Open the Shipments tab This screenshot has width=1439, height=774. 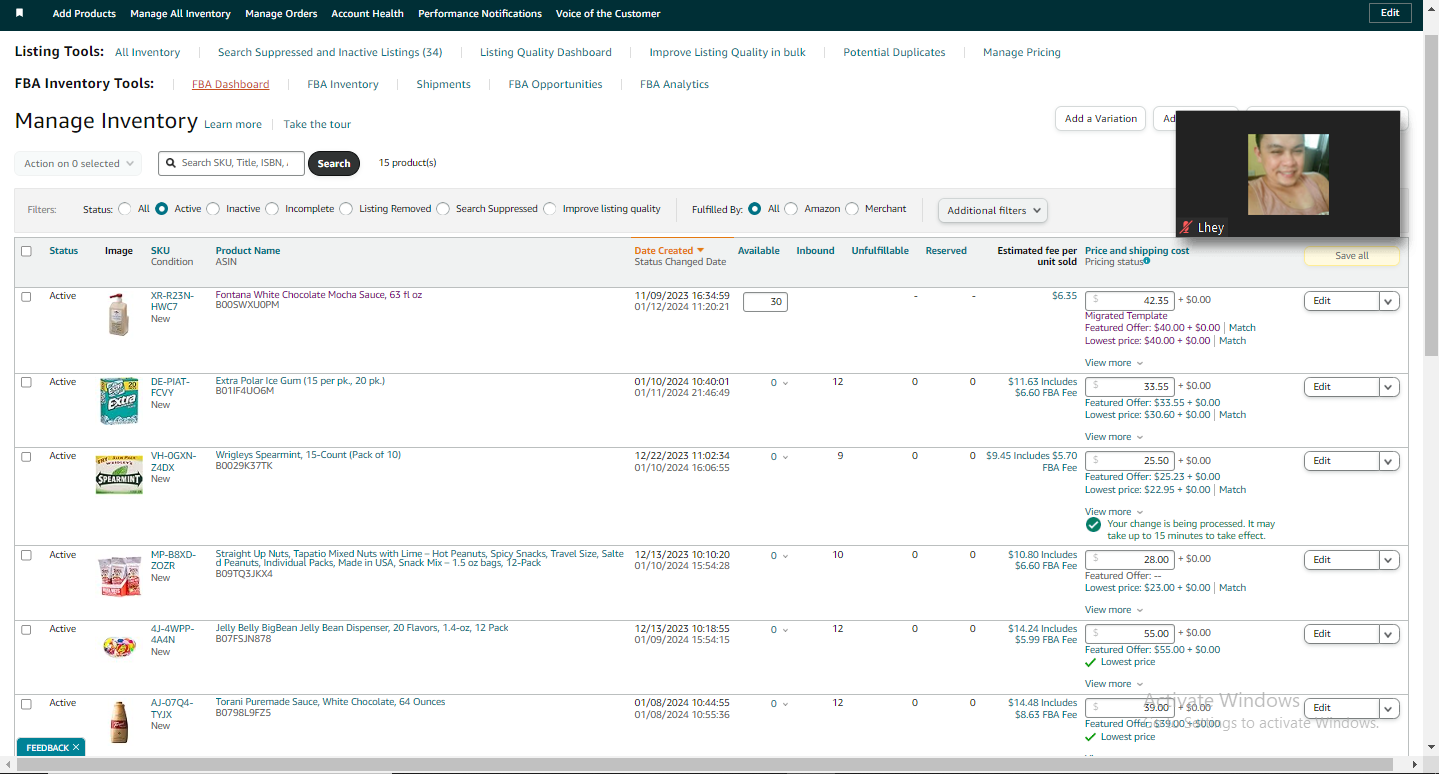pos(443,85)
